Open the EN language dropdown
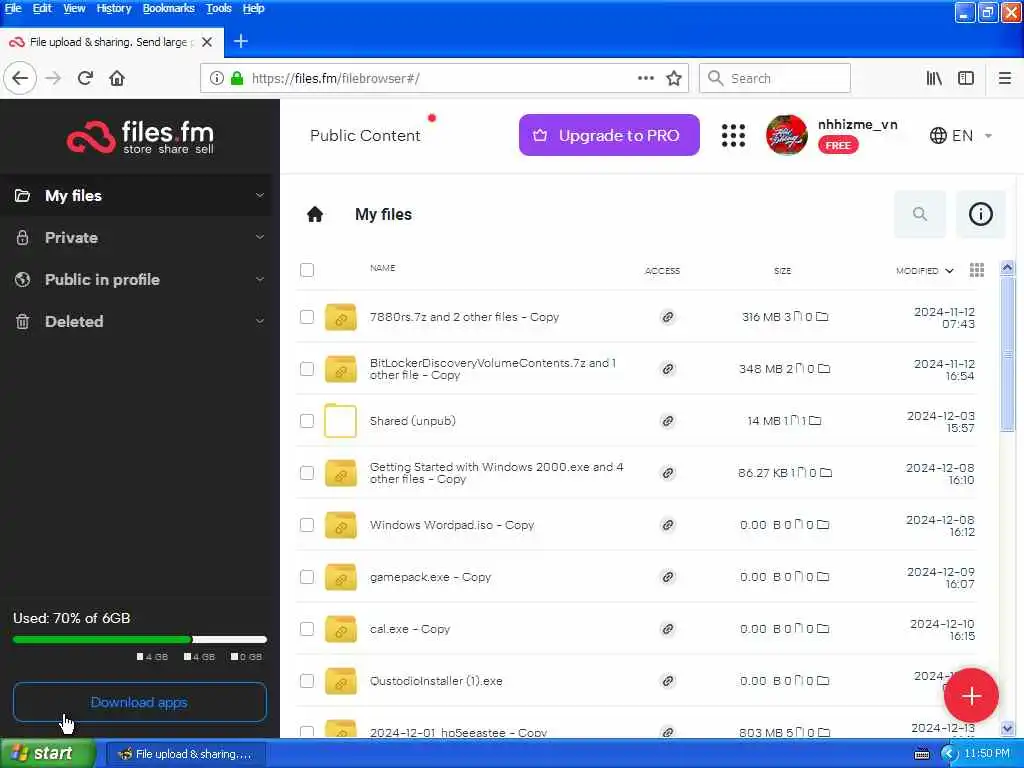This screenshot has height=768, width=1024. click(x=961, y=135)
